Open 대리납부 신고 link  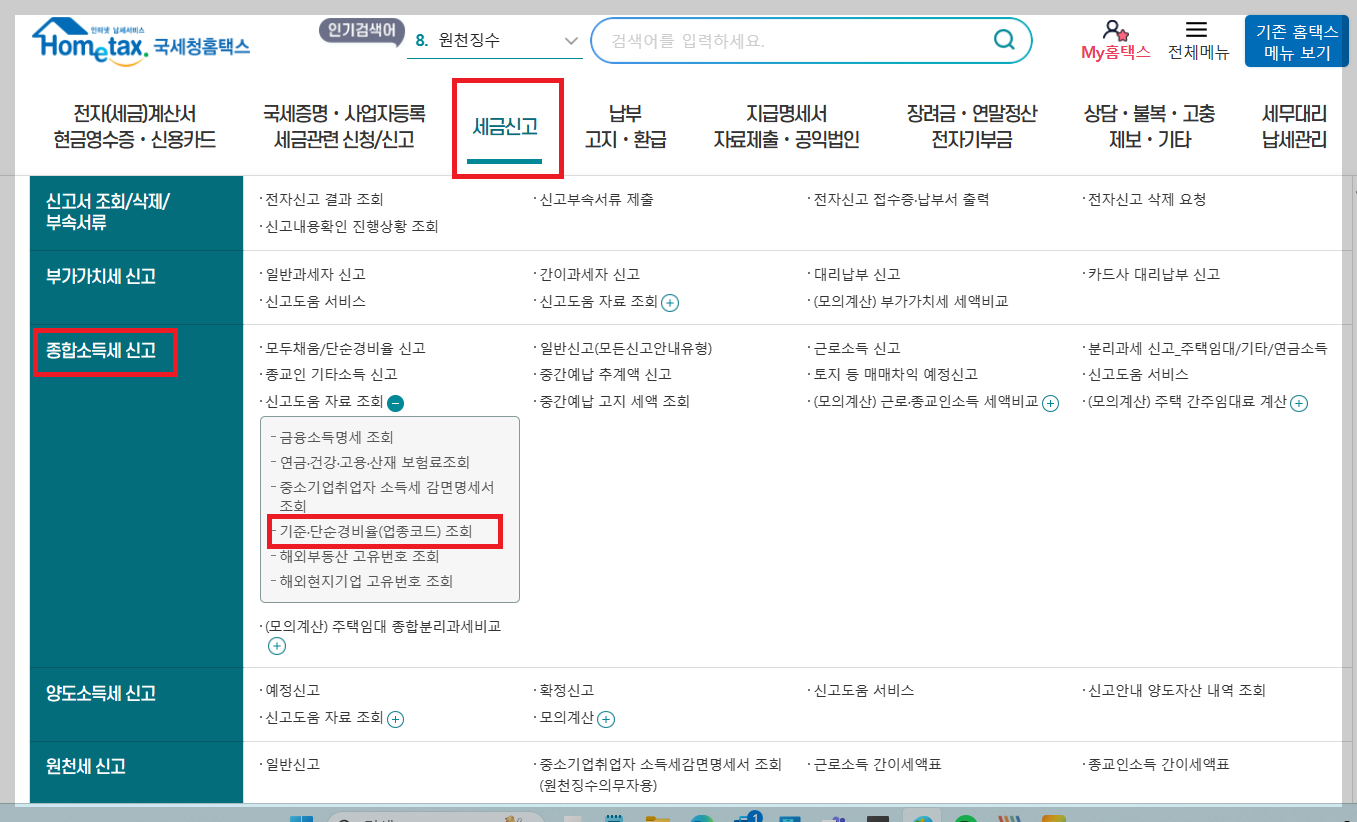coord(857,274)
